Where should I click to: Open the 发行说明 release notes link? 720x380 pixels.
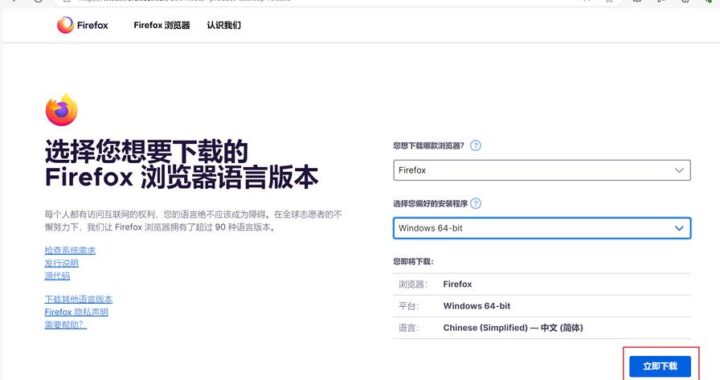[62, 263]
